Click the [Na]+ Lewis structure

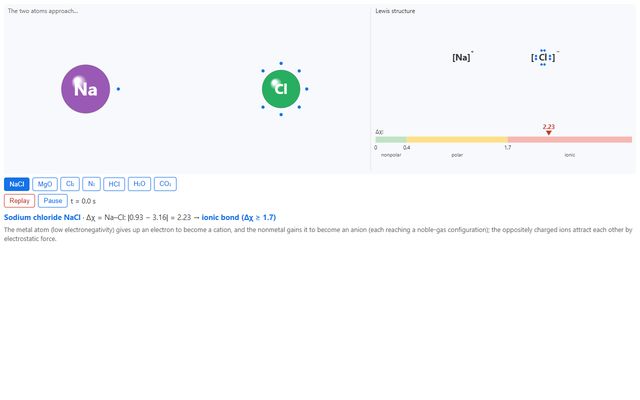coord(462,57)
